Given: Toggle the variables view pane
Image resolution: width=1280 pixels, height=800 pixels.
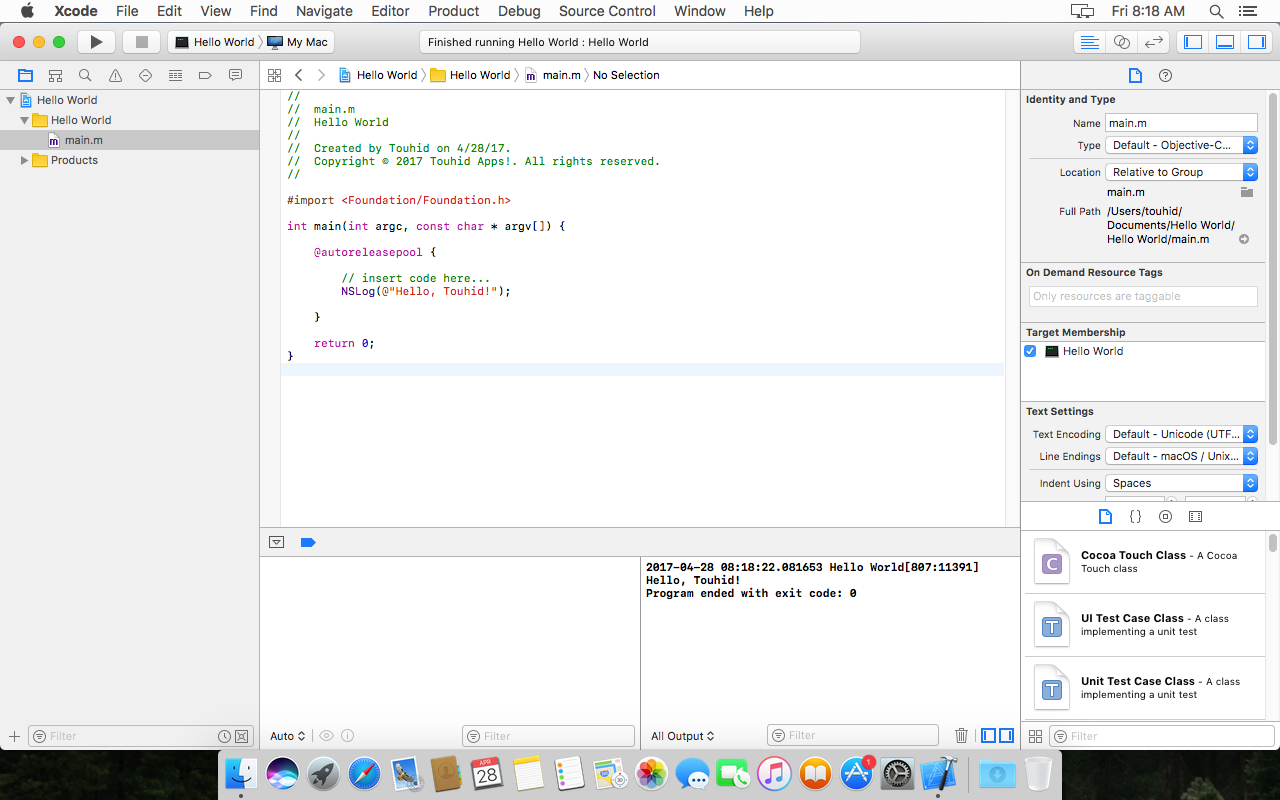Looking at the screenshot, I should [989, 736].
